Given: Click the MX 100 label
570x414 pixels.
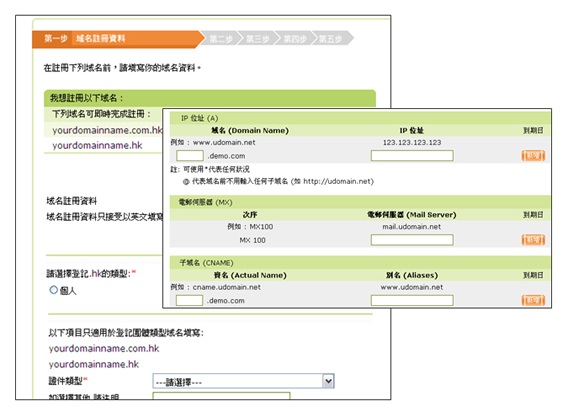Looking at the screenshot, I should [x=253, y=240].
